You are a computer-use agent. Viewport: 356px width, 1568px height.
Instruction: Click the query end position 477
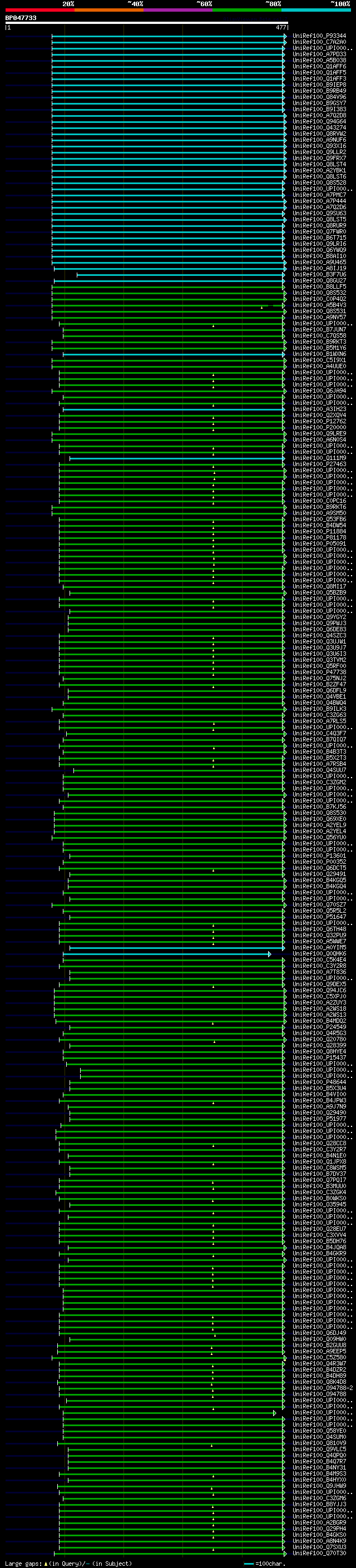click(280, 27)
